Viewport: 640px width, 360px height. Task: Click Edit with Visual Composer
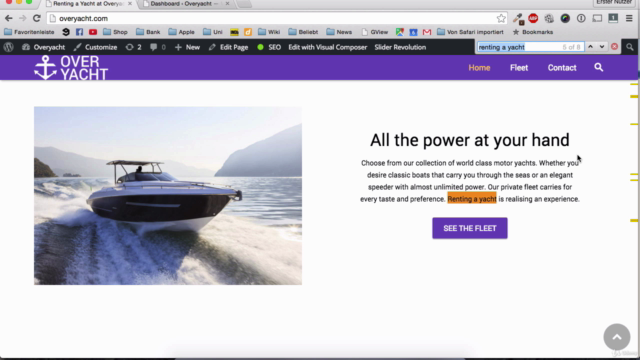(x=328, y=47)
